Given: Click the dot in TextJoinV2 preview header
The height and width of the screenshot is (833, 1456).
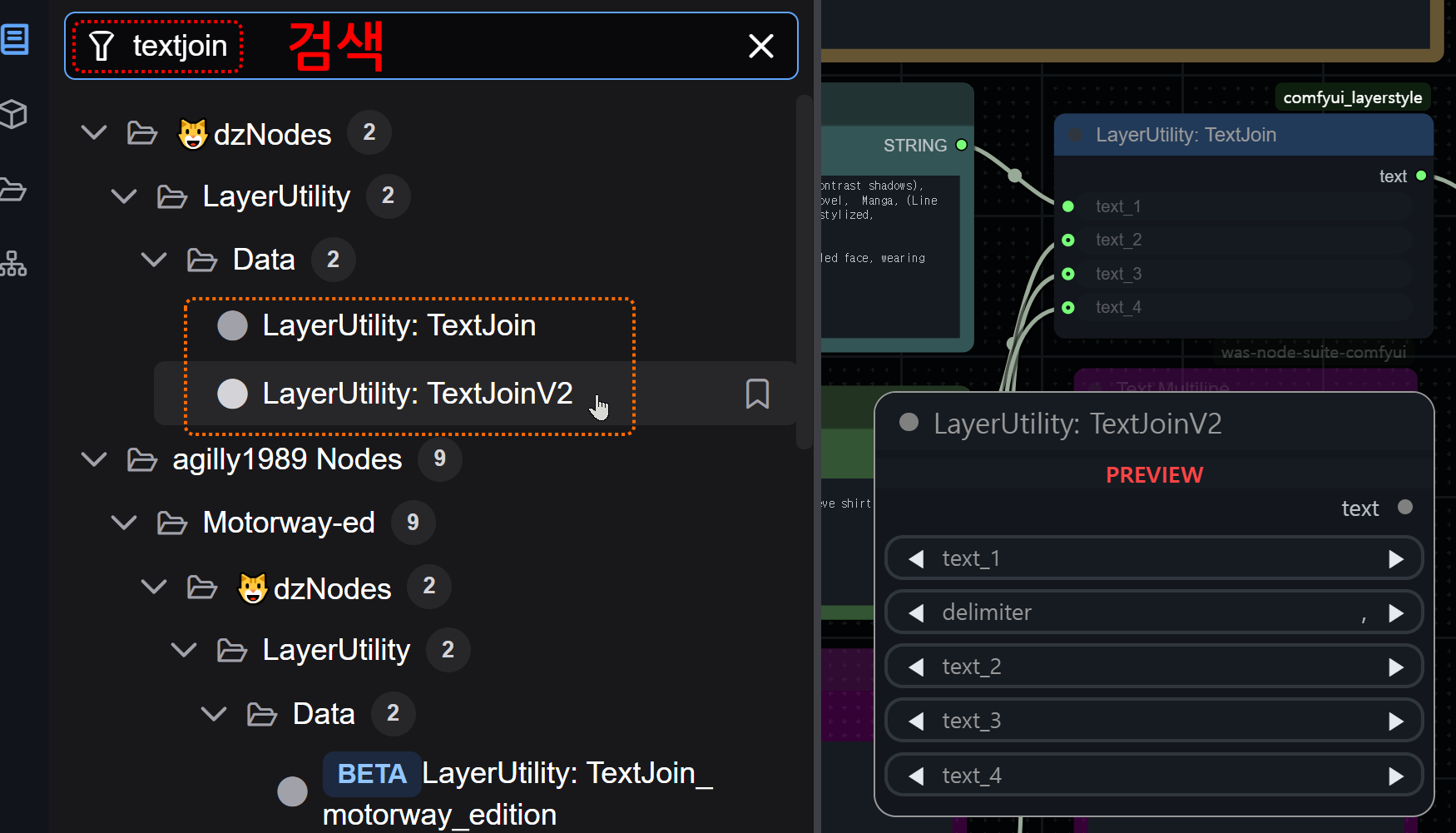Looking at the screenshot, I should point(909,423).
